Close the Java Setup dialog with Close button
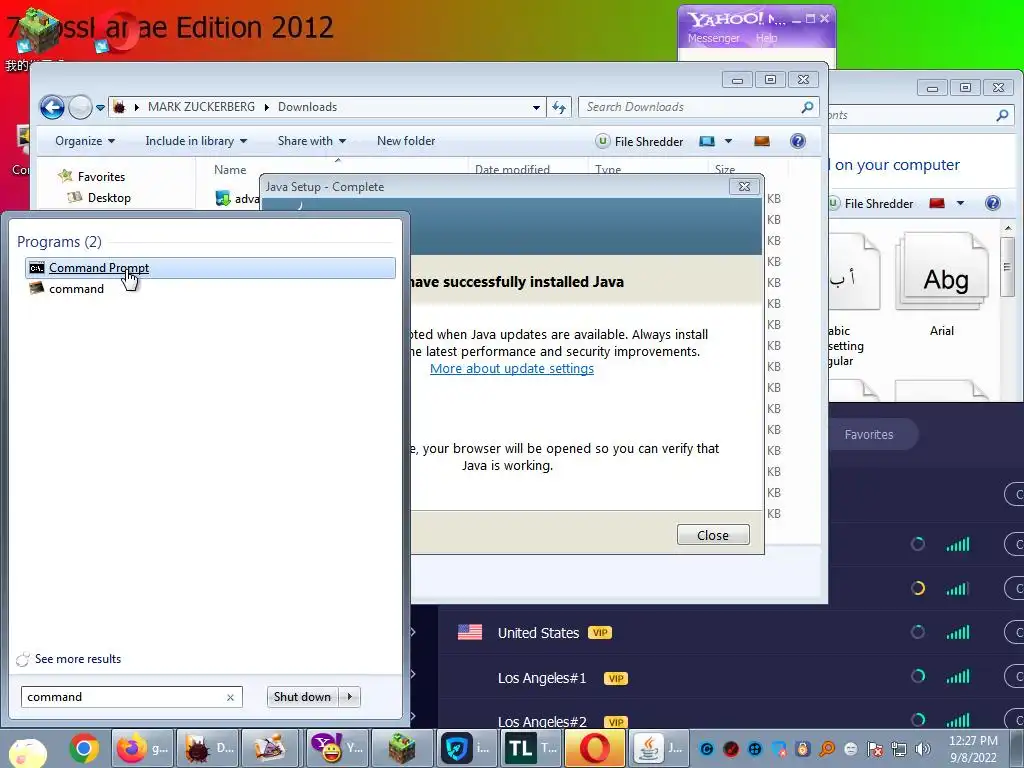This screenshot has height=768, width=1024. (x=713, y=535)
